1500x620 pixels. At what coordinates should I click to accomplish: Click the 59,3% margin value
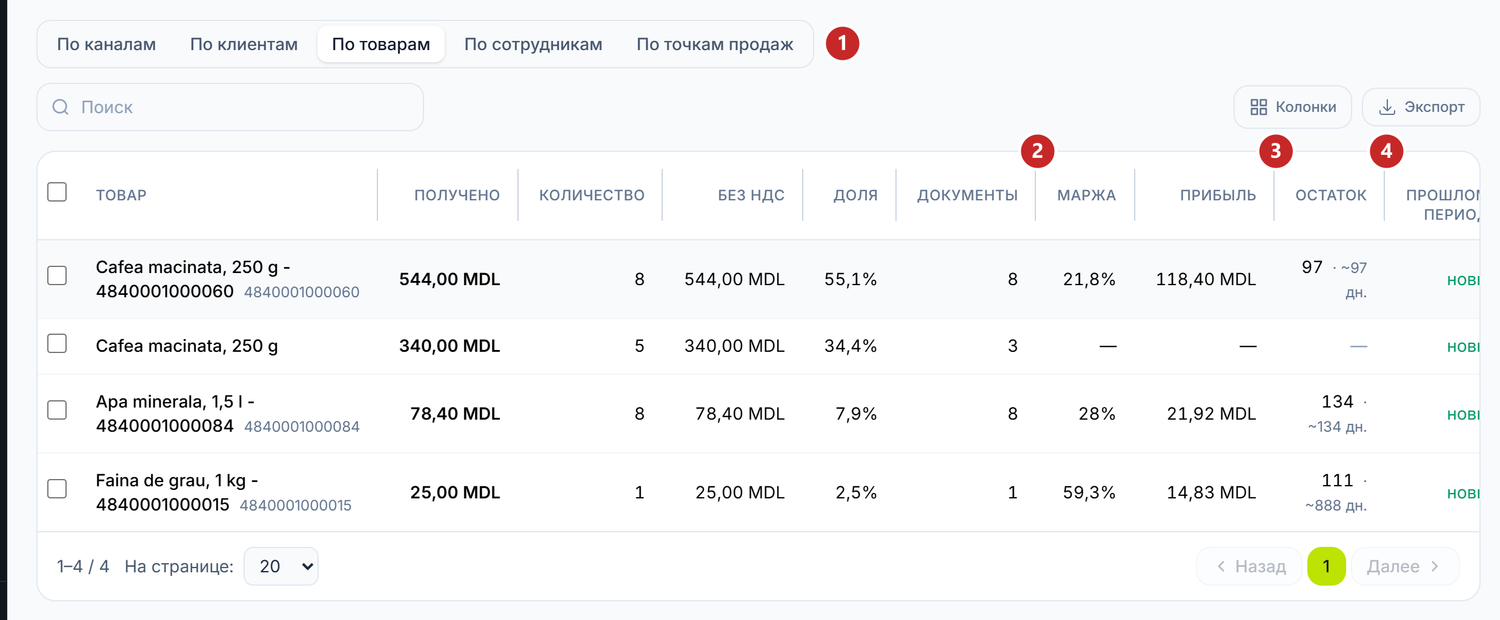(1089, 492)
